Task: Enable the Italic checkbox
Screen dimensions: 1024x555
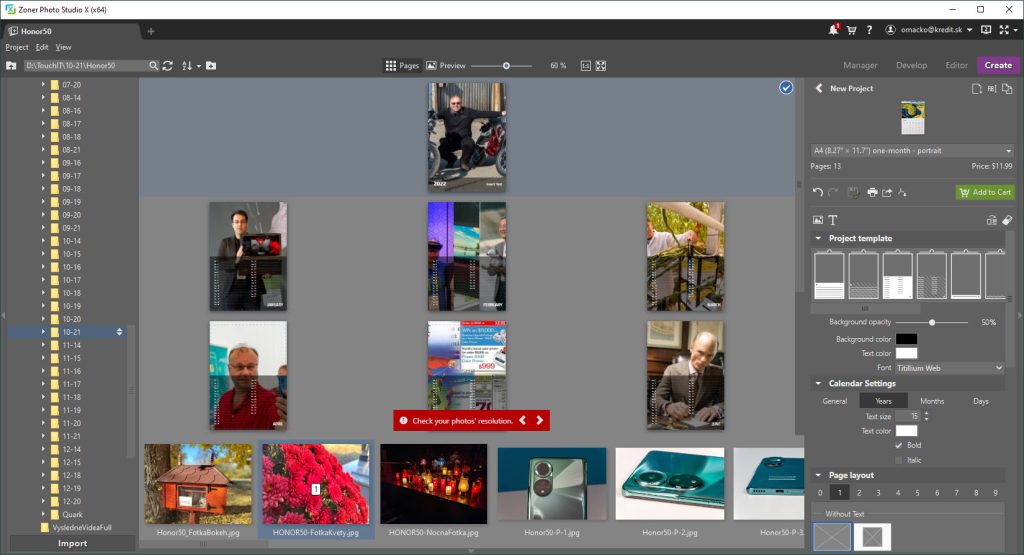Action: click(899, 460)
